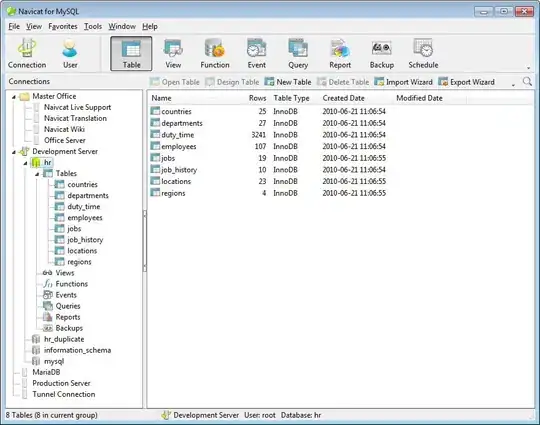Sort by the Rows column header

pos(257,98)
